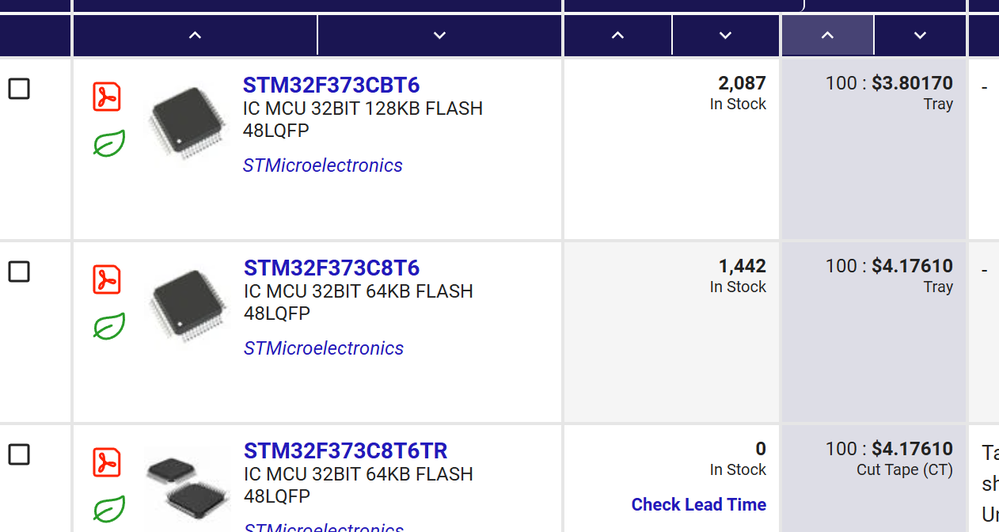Tick the STM32F373C8T6 row checkbox

[19, 272]
